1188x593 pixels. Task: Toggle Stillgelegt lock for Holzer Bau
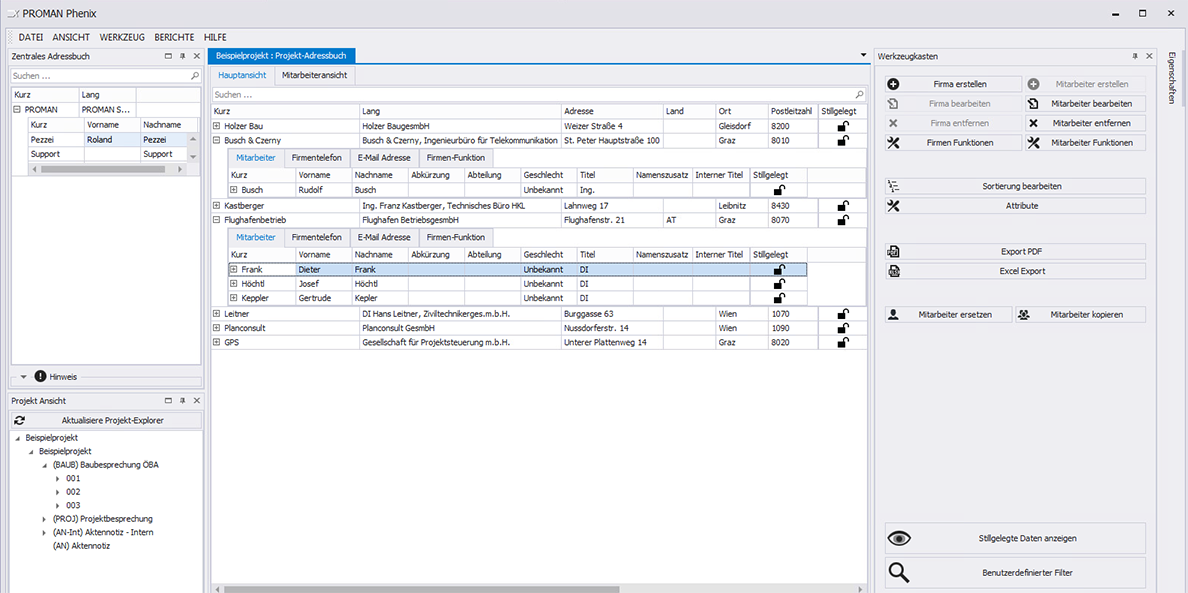[x=843, y=126]
